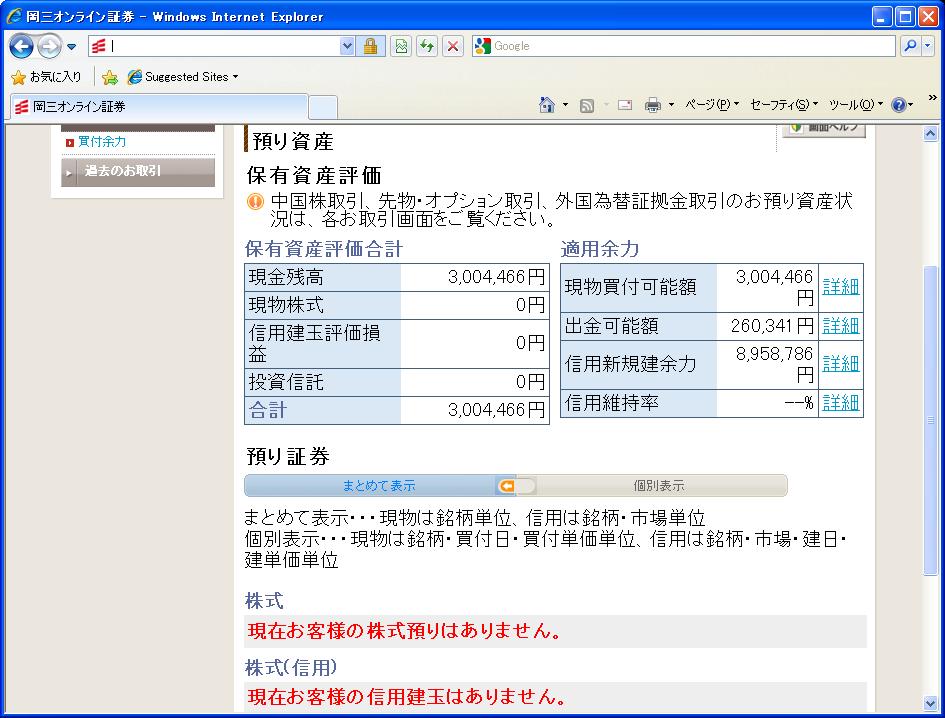Open the address bar dropdown arrow
Image resolution: width=945 pixels, height=718 pixels.
coord(347,47)
